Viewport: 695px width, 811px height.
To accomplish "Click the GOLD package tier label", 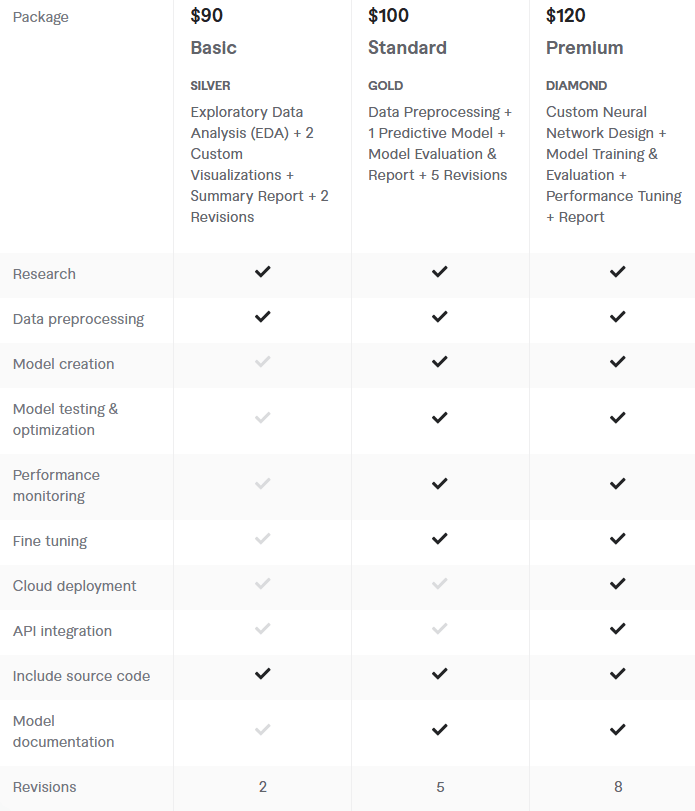I will 386,86.
